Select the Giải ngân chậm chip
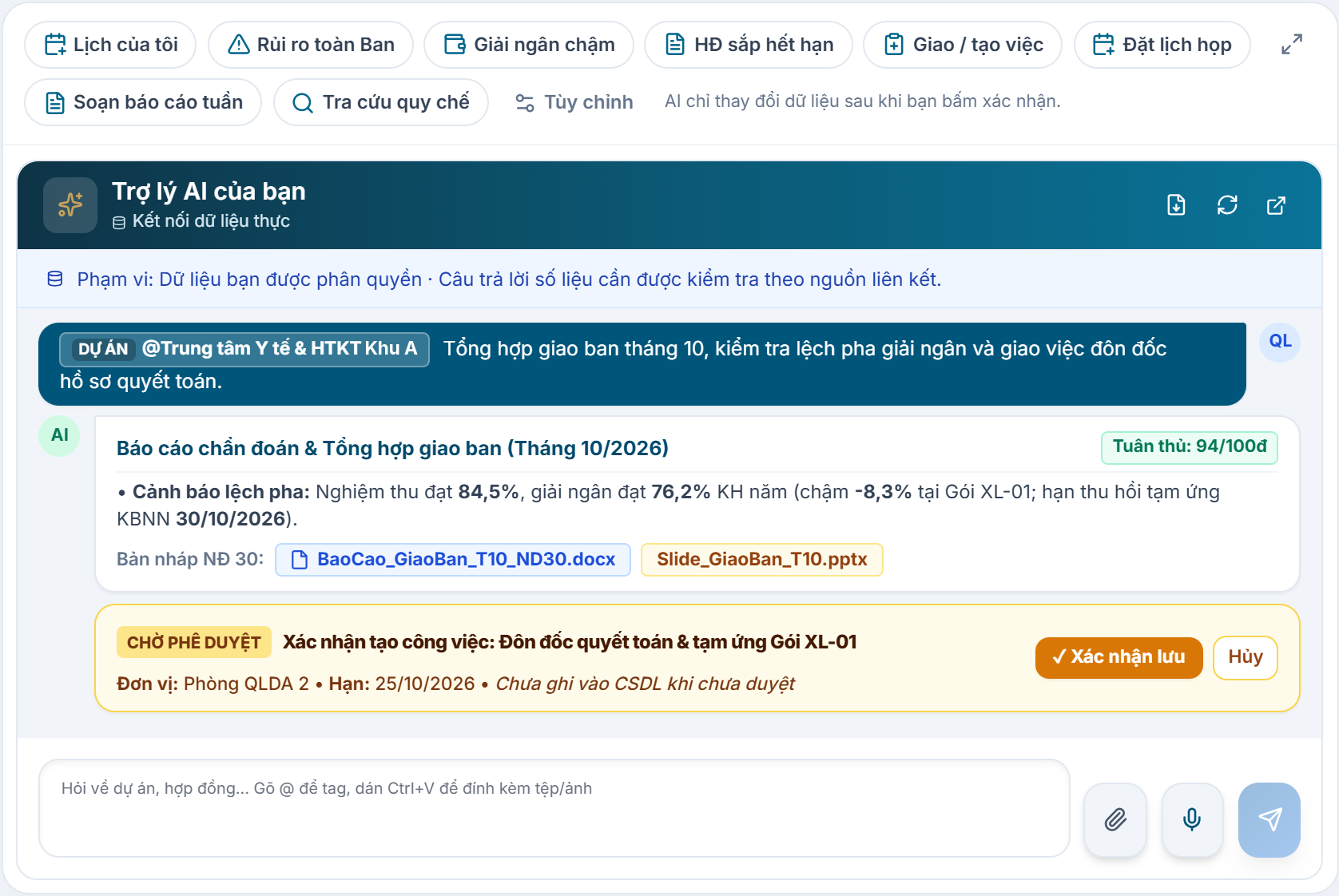 pyautogui.click(x=529, y=45)
